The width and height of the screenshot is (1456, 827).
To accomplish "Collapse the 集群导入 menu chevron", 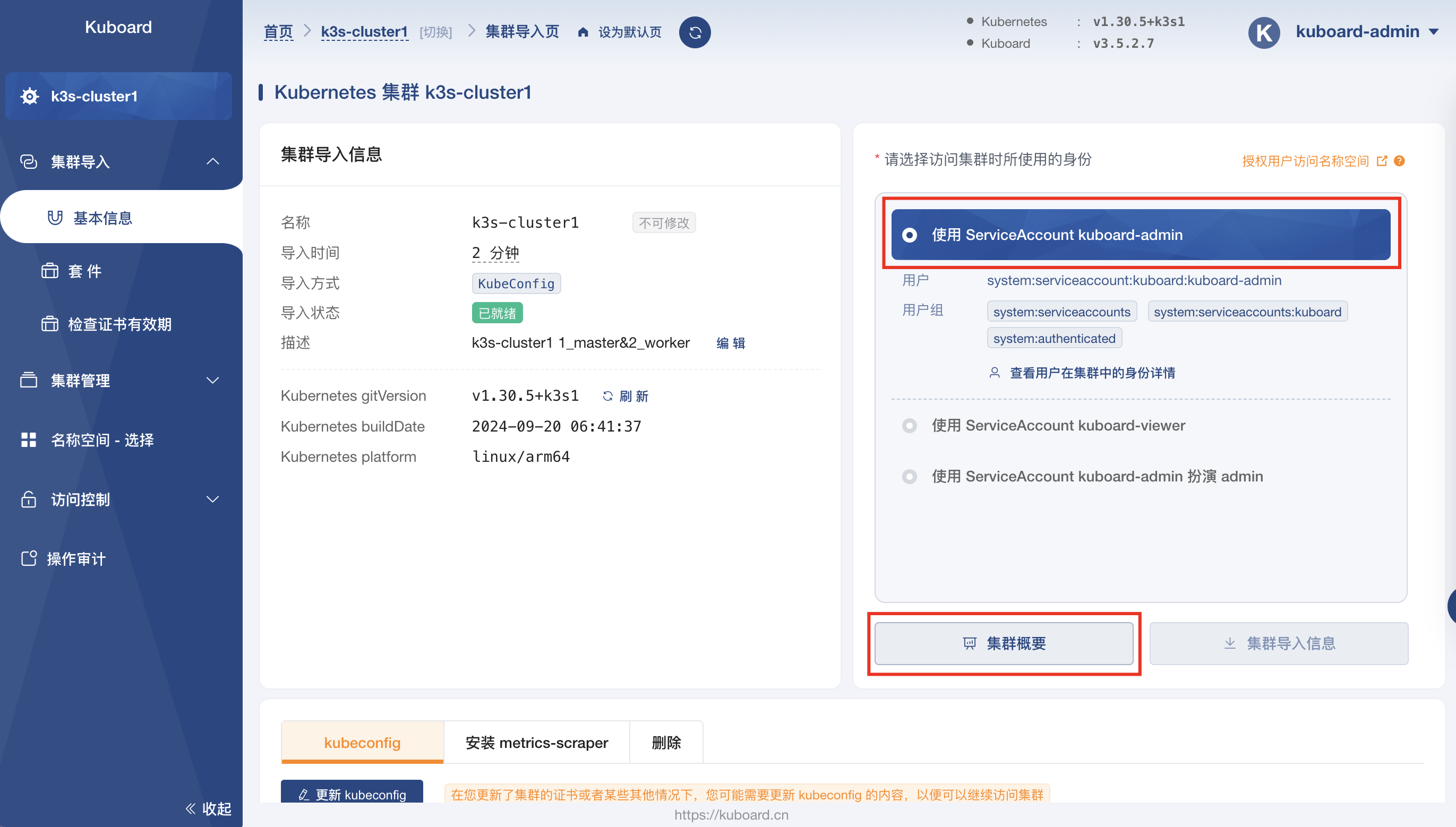I will 213,162.
